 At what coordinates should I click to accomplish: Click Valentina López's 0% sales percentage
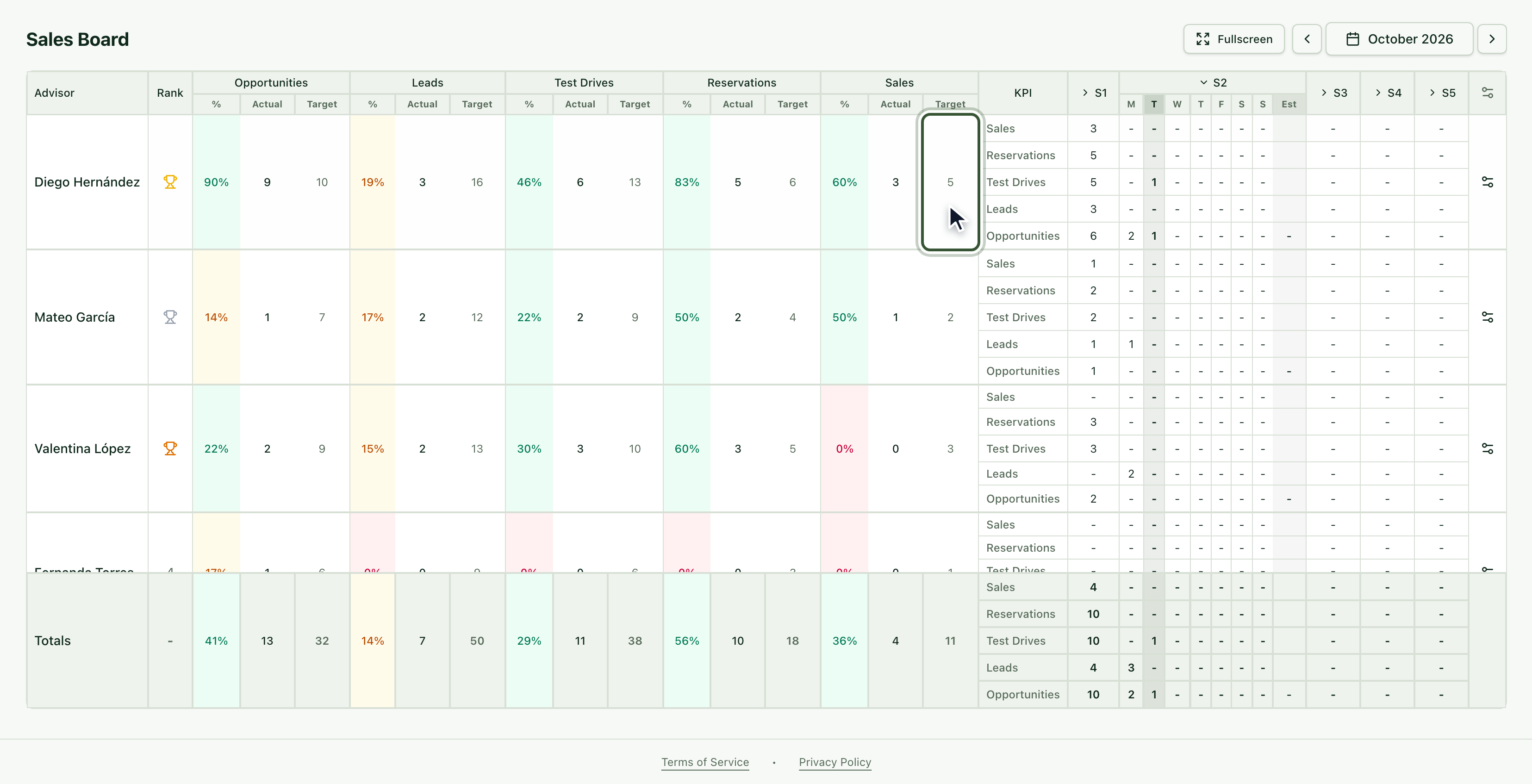coord(844,448)
